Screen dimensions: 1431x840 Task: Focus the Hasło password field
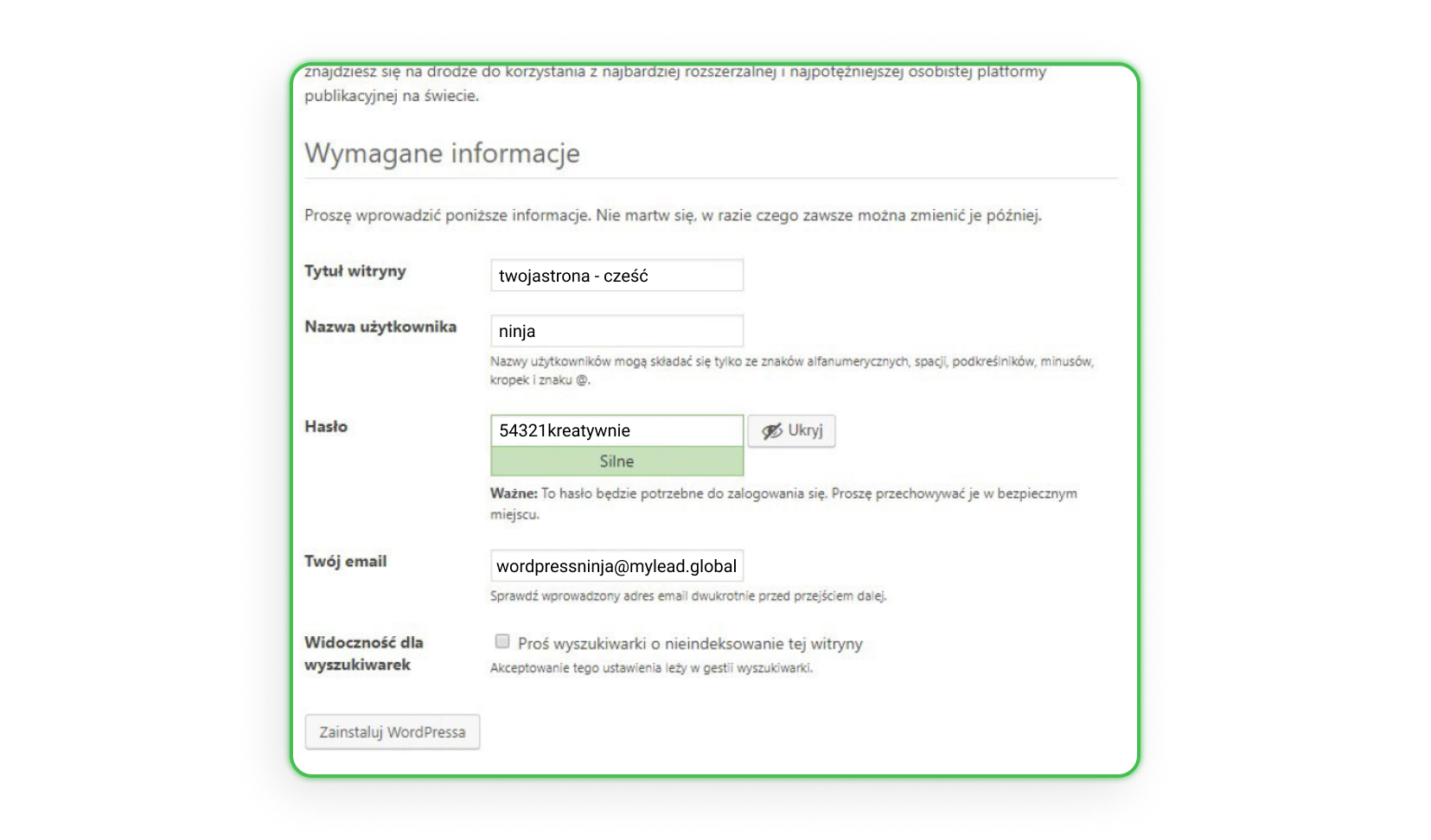point(616,430)
